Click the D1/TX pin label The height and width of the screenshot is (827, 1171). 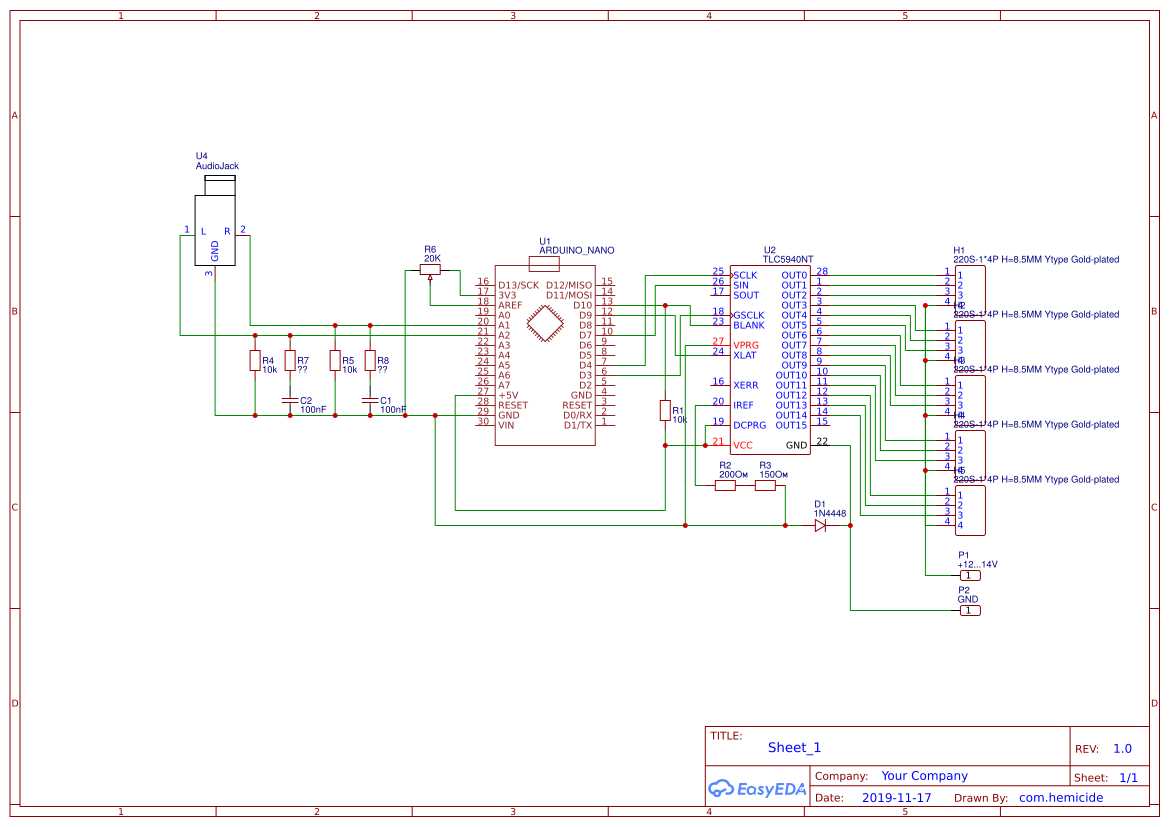point(578,425)
